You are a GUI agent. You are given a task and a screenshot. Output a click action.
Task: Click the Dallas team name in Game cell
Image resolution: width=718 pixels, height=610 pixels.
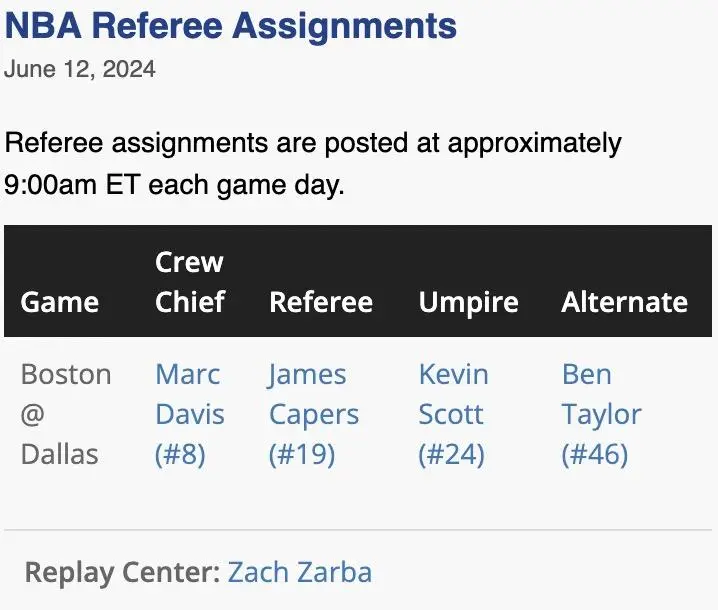pyautogui.click(x=60, y=454)
